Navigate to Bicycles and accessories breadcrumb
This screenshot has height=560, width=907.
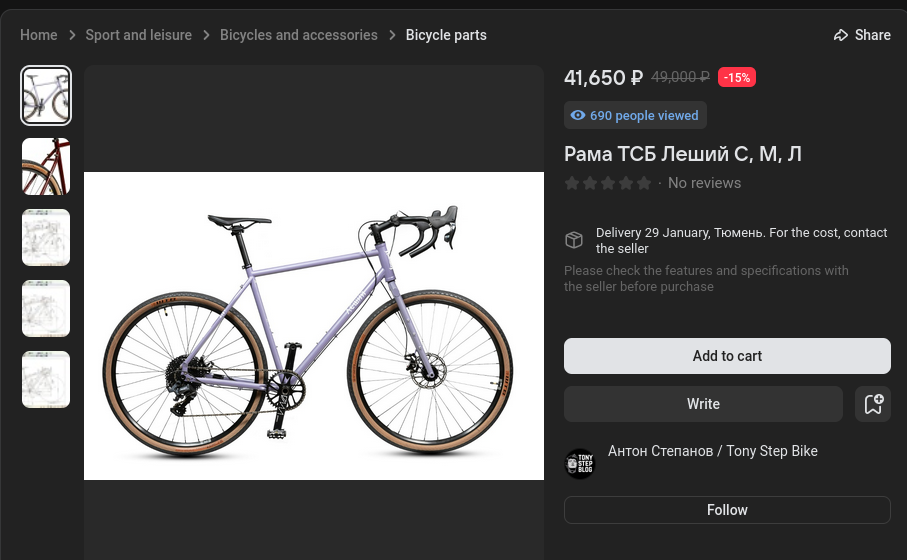(x=299, y=35)
